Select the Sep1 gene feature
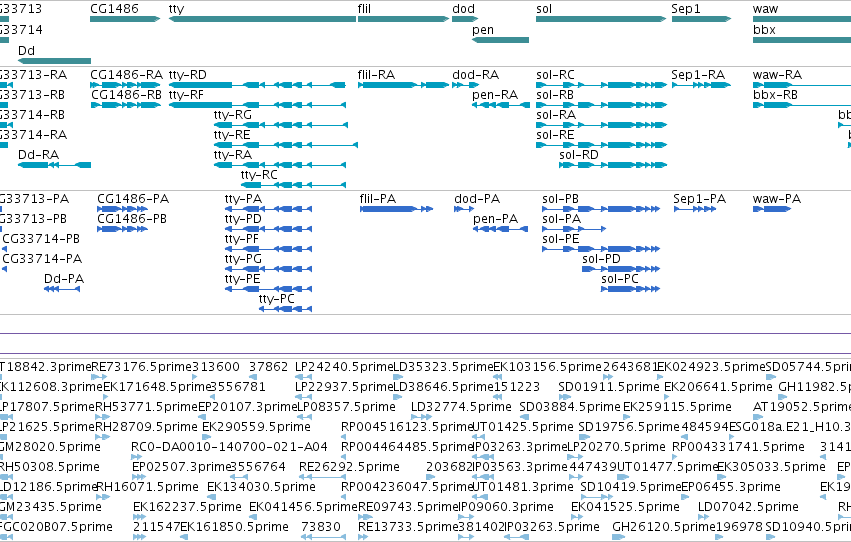The image size is (851, 542). point(701,19)
